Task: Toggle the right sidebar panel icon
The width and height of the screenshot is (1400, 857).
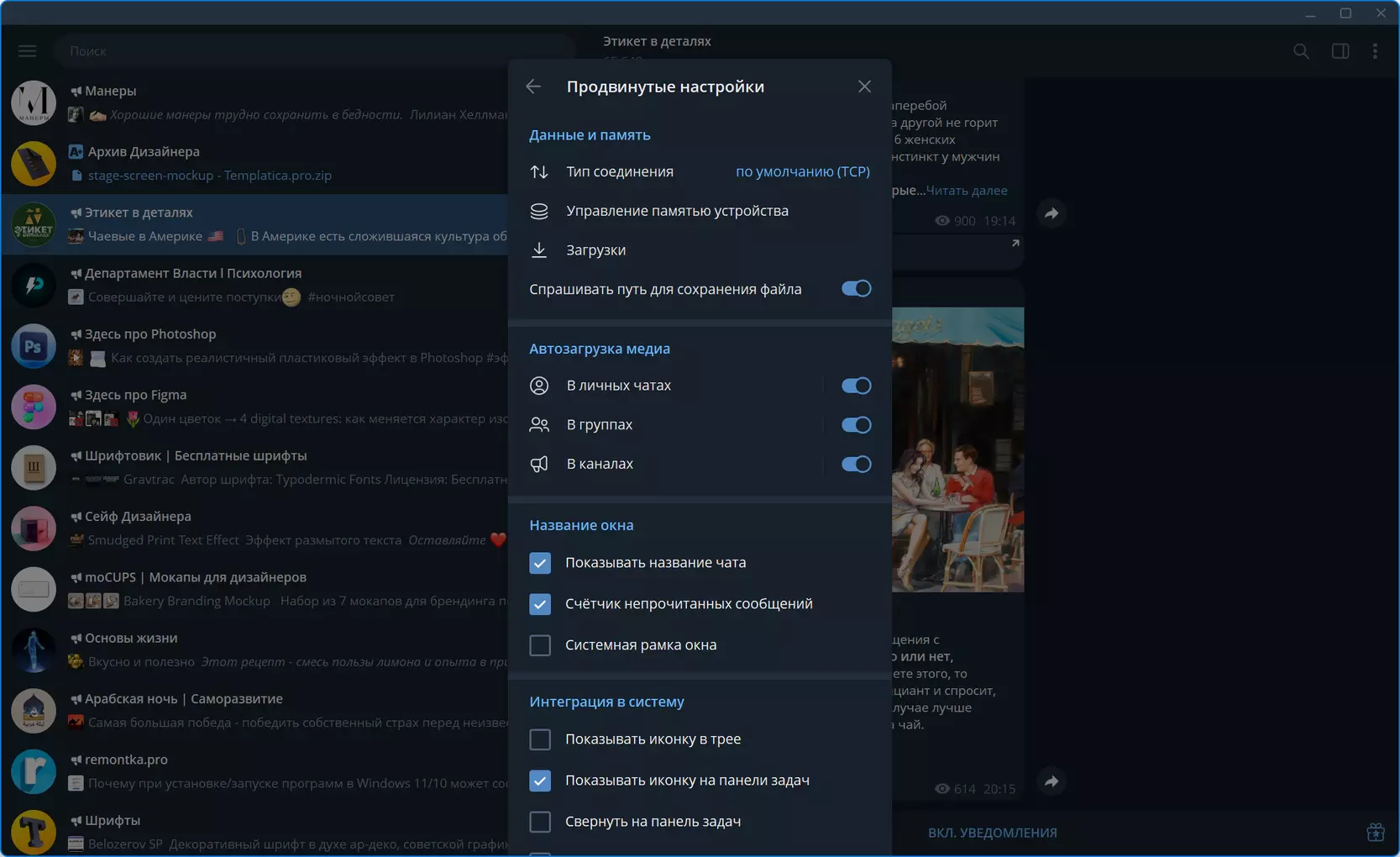Action: (x=1340, y=51)
